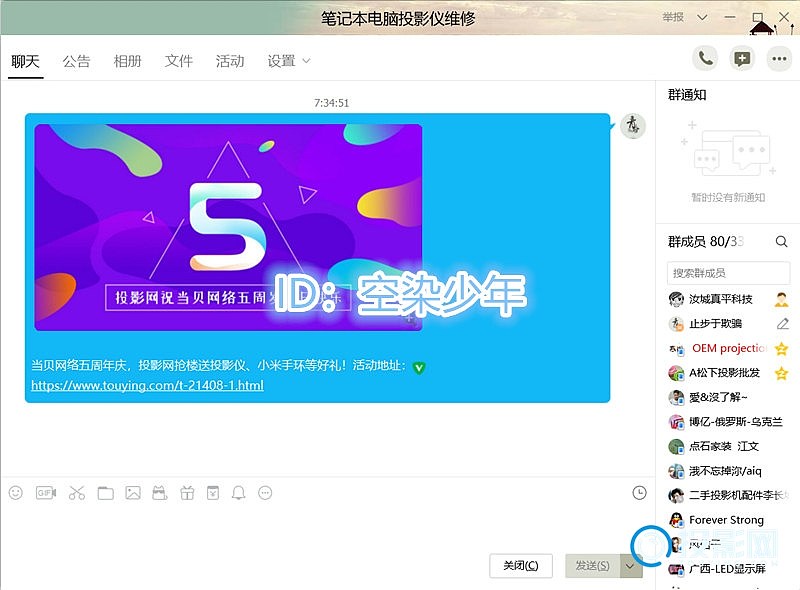Click the avatar of 汝城真平科技
The height and width of the screenshot is (590, 800).
(676, 299)
